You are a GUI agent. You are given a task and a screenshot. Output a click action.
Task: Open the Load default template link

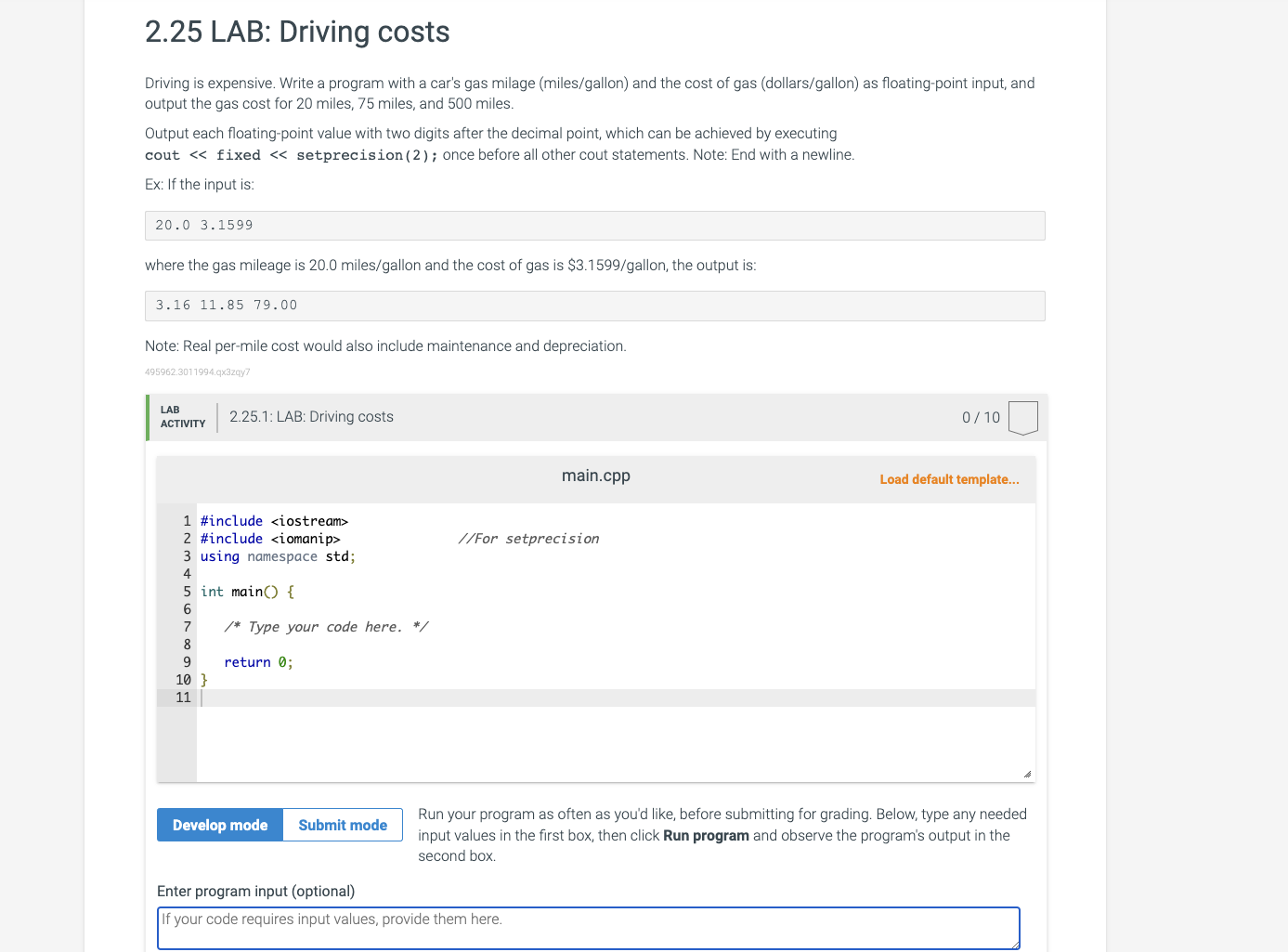pyautogui.click(x=948, y=479)
